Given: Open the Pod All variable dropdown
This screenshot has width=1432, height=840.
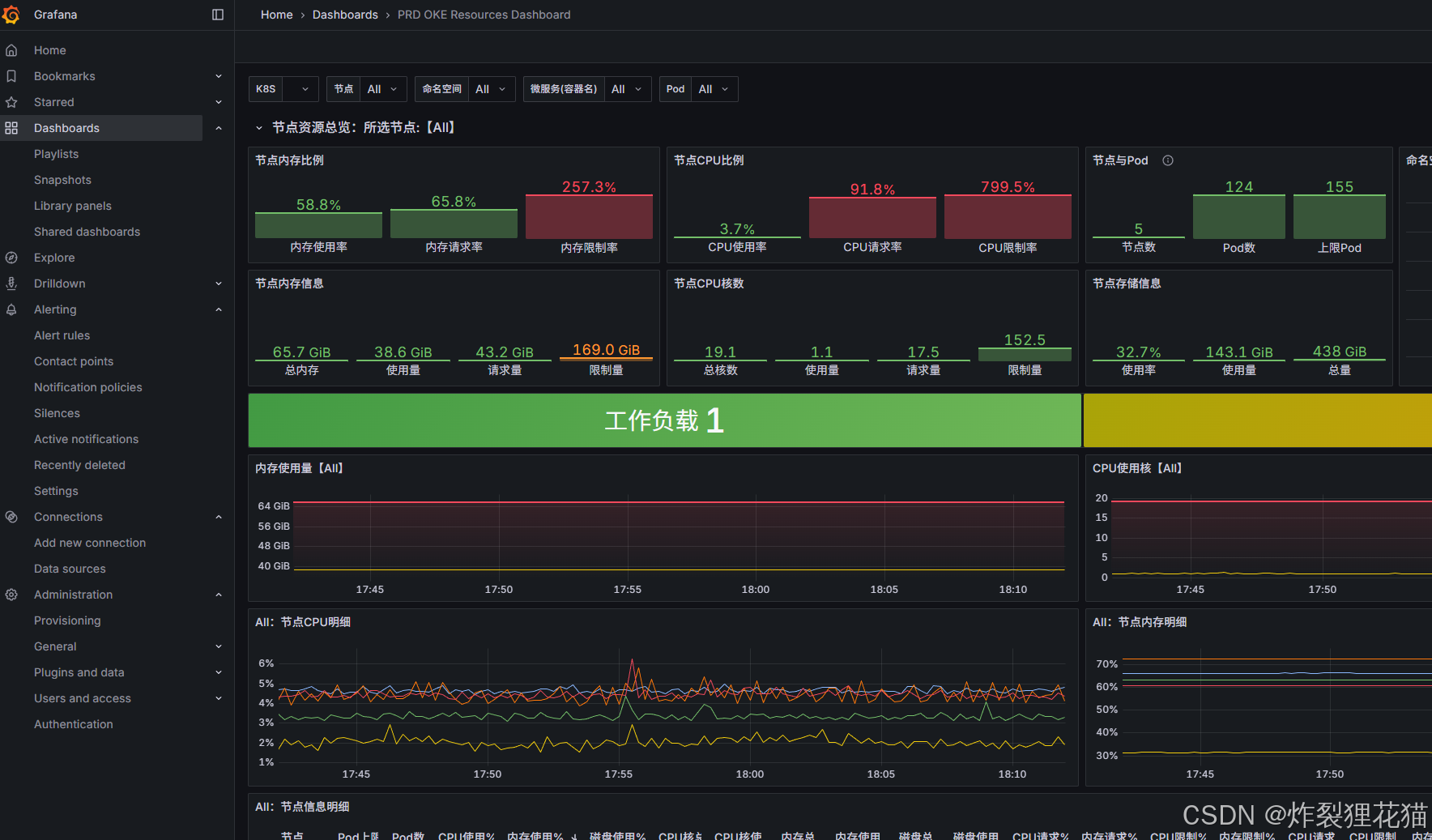Looking at the screenshot, I should tap(714, 89).
